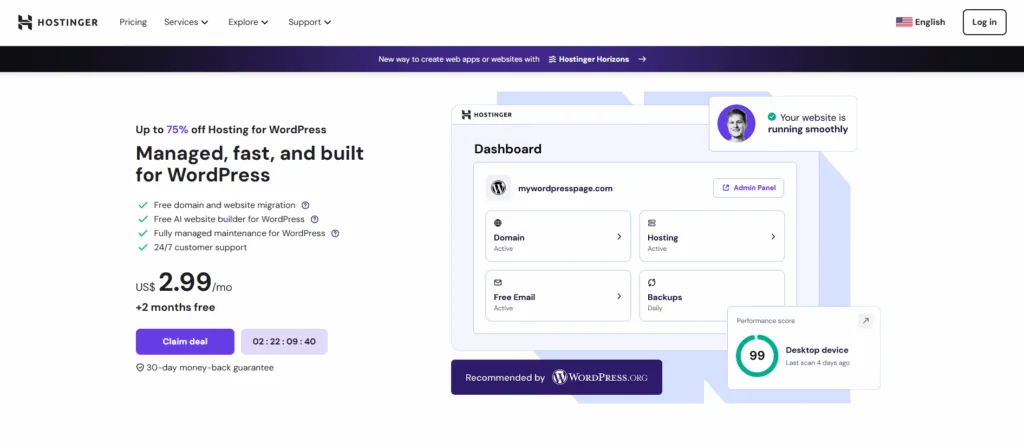The width and height of the screenshot is (1024, 443).
Task: Click the money-back guarantee shield icon
Action: pyautogui.click(x=140, y=368)
